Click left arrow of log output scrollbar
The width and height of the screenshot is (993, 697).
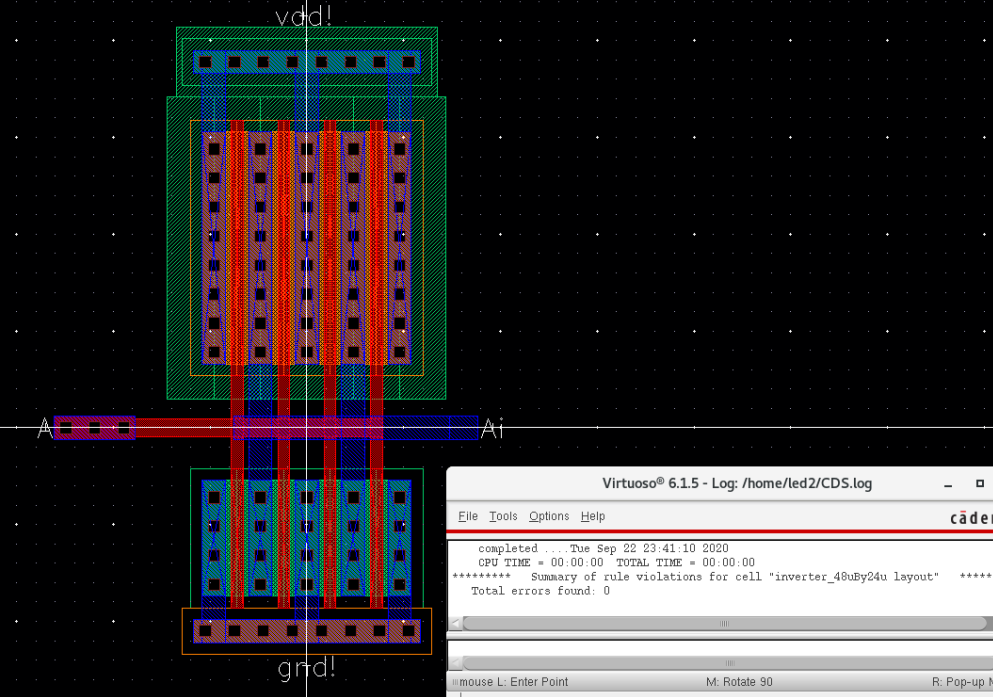[456, 623]
